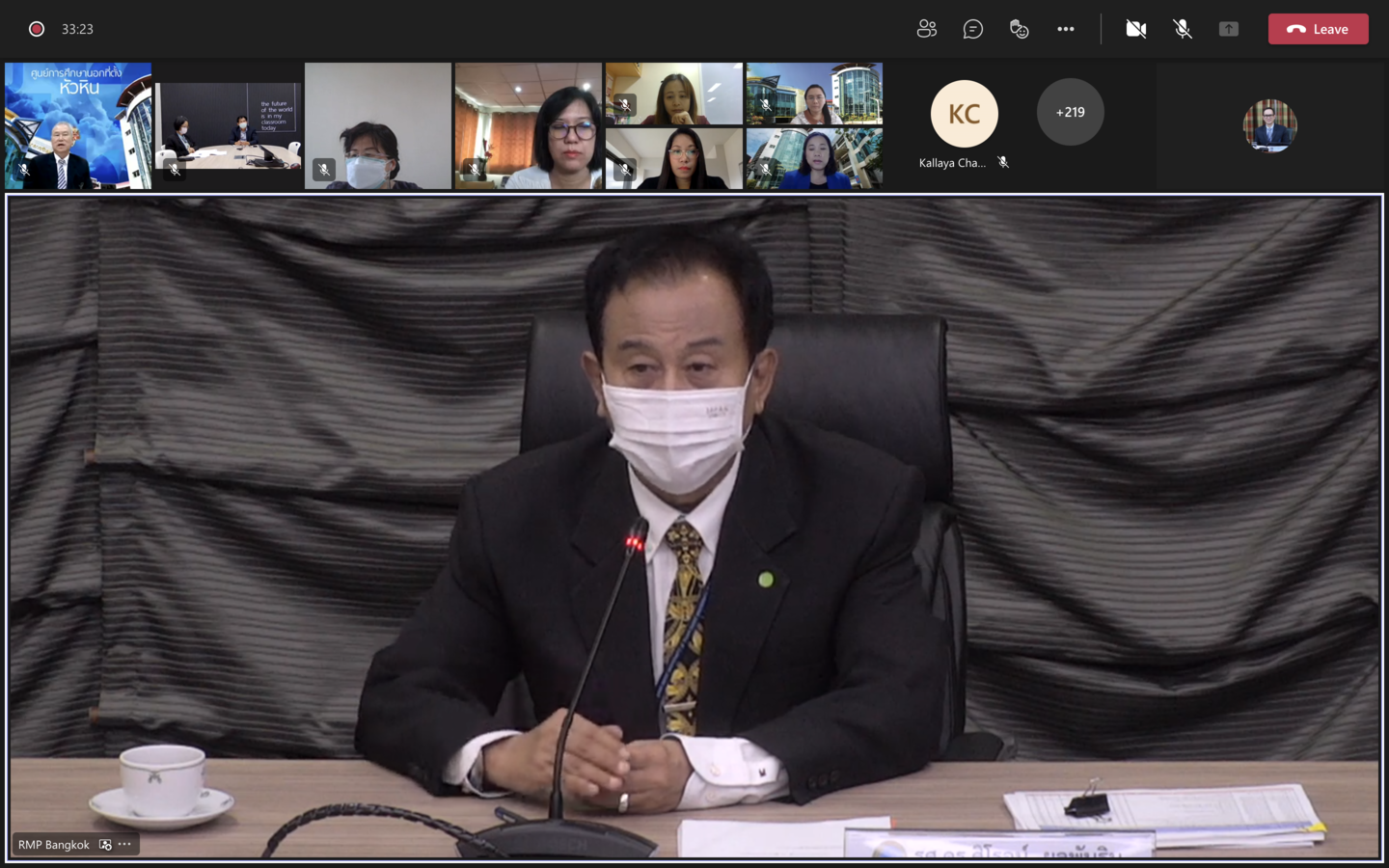Turn on the camera
The width and height of the screenshot is (1389, 868).
[1136, 29]
